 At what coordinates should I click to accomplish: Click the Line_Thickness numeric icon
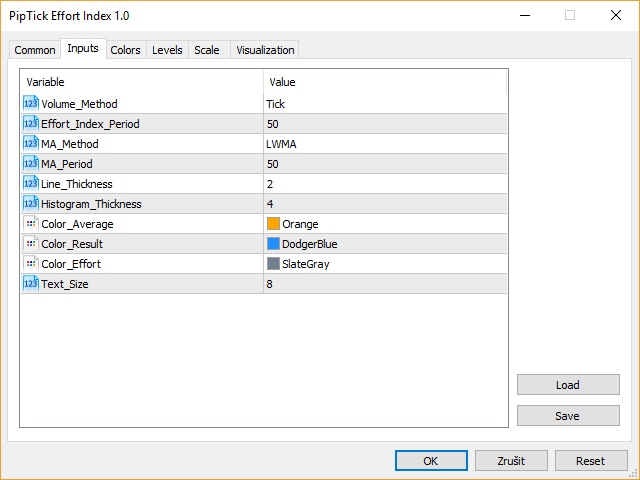point(30,184)
